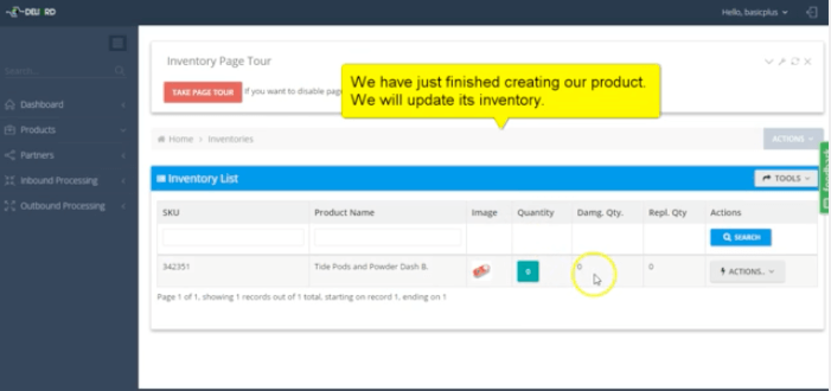
Task: Click the teal quantity 0 badge
Action: 528,271
